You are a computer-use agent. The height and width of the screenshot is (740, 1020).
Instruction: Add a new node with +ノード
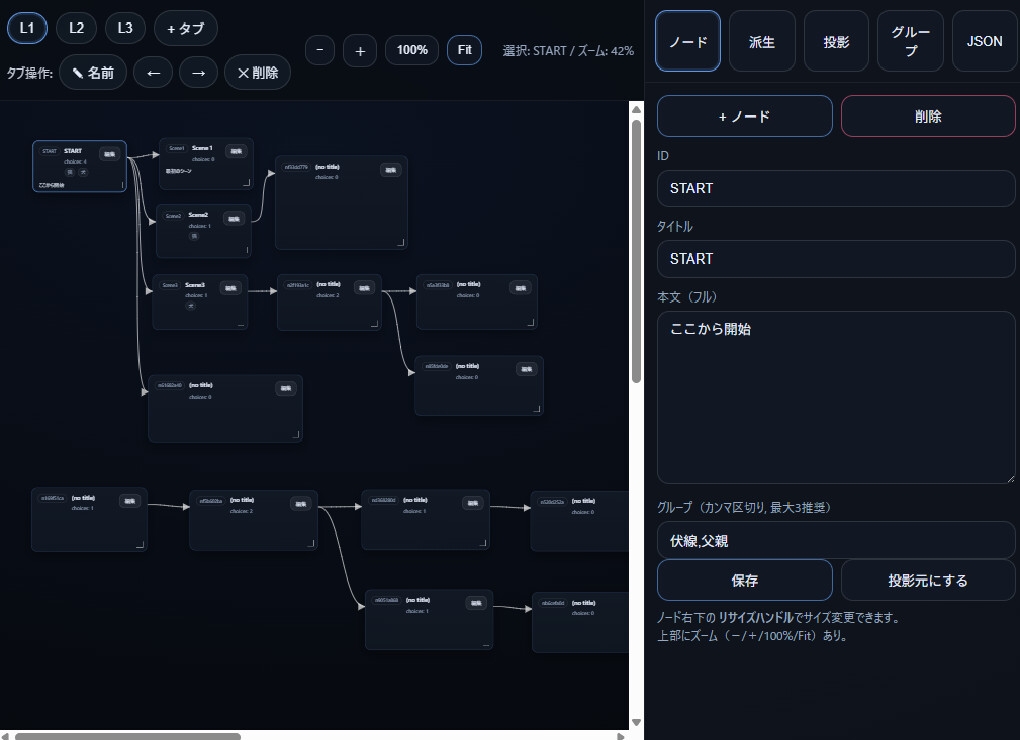pos(744,116)
